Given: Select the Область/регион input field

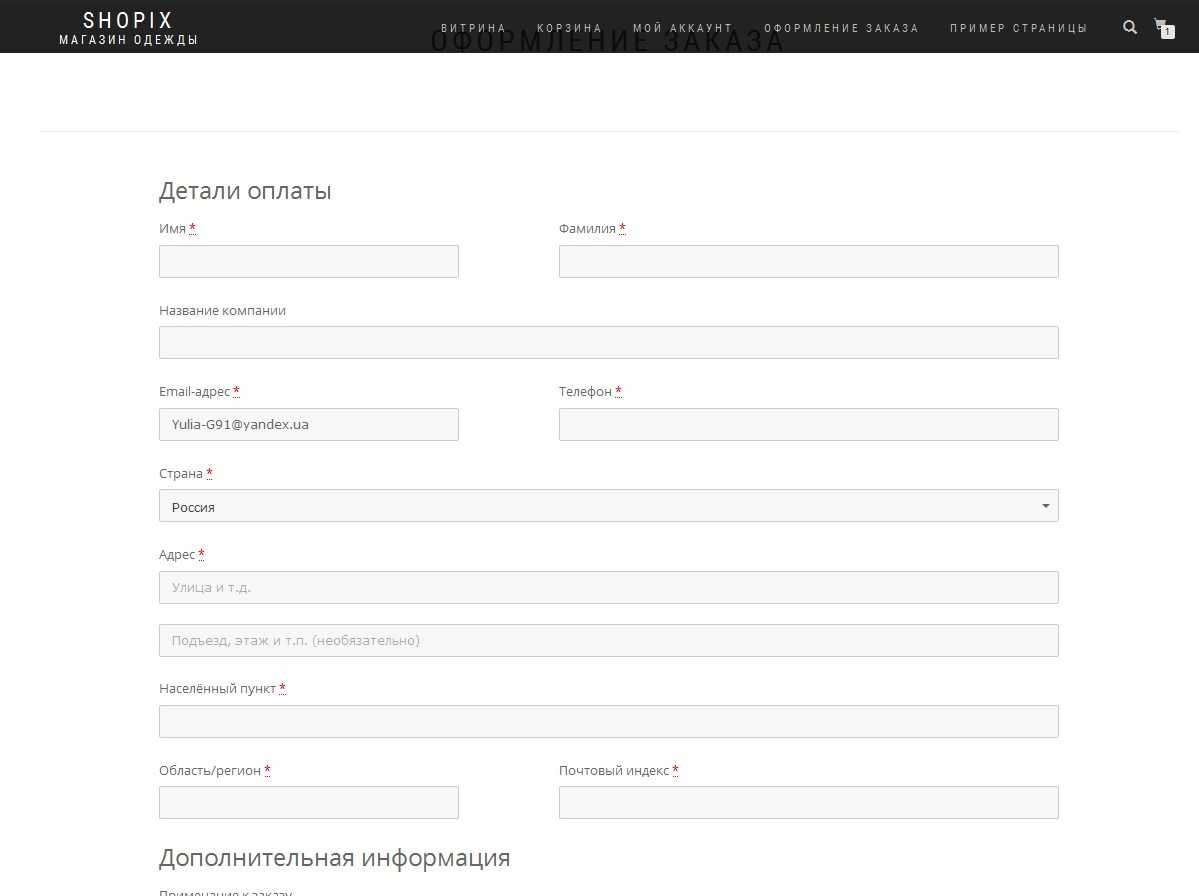Looking at the screenshot, I should (x=308, y=803).
